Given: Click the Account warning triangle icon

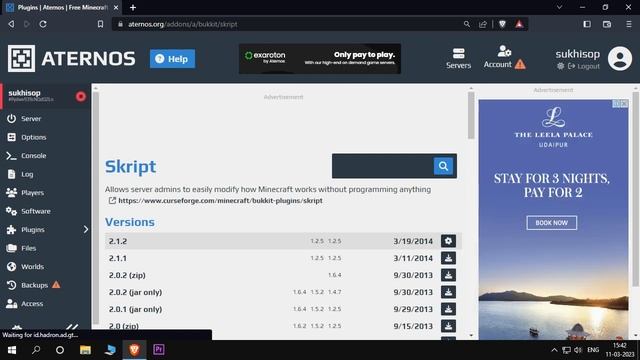Looking at the screenshot, I should tap(520, 64).
